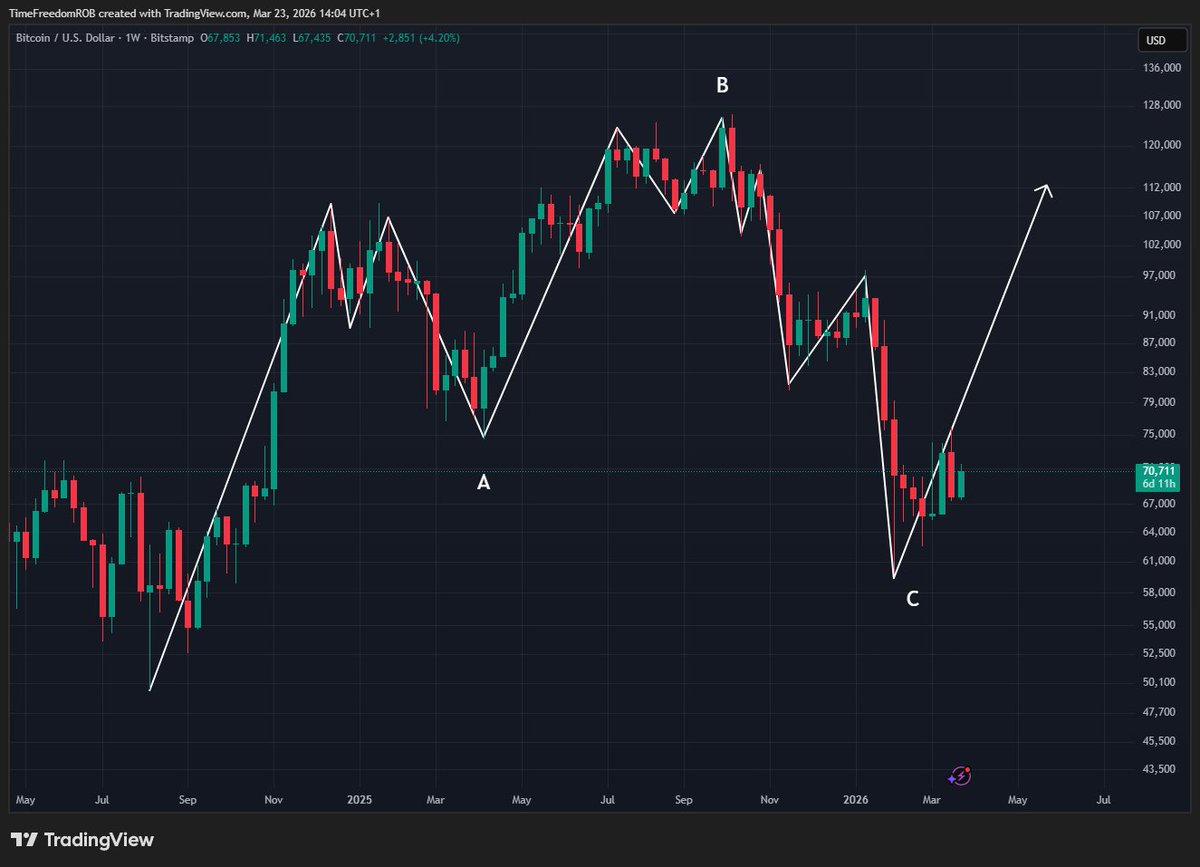This screenshot has height=867, width=1200.
Task: Click the close value C70,711 in legend
Action: pyautogui.click(x=359, y=38)
